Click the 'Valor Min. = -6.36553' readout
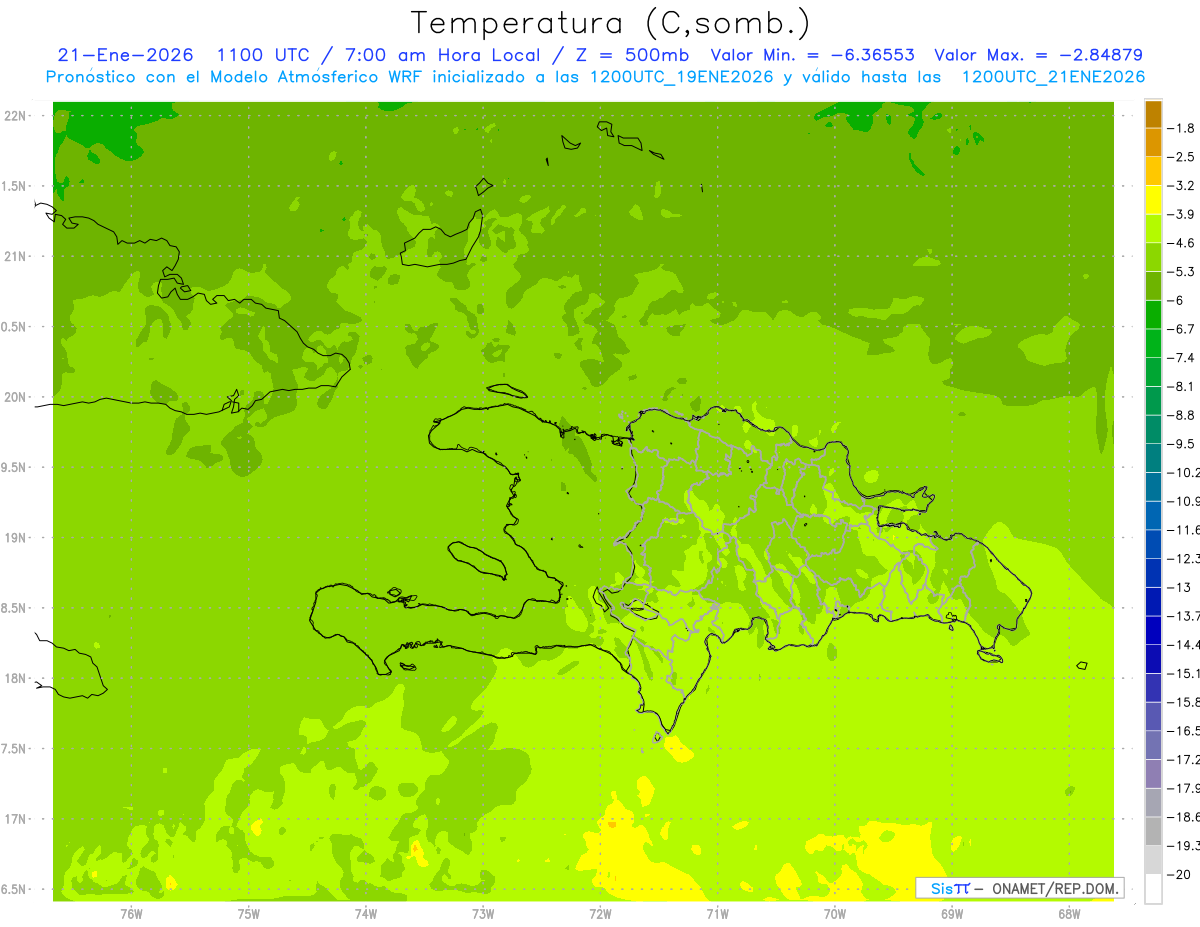The height and width of the screenshot is (927, 1200). point(812,55)
